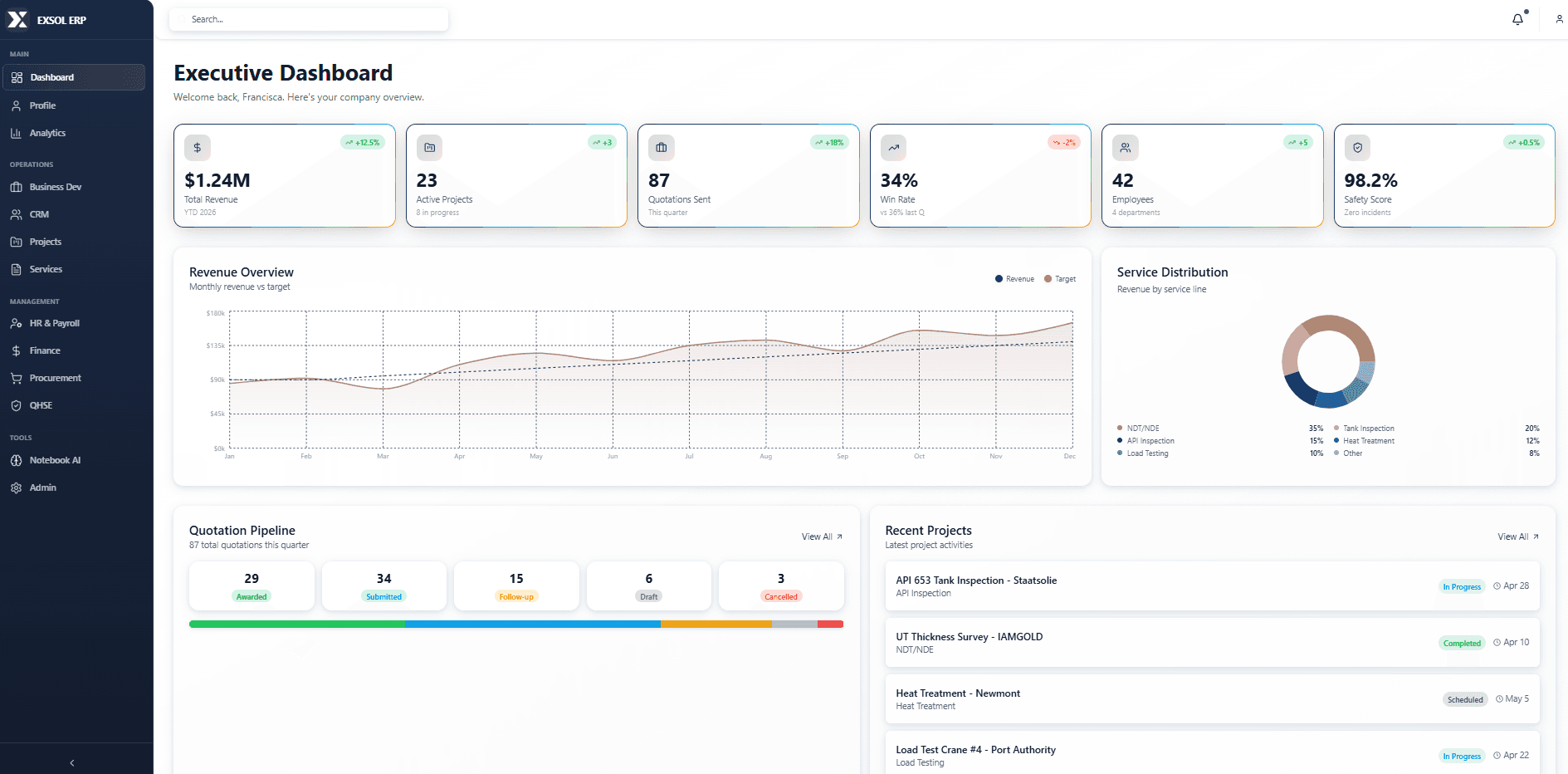Click the trend icon on Win Rate card

tap(893, 148)
